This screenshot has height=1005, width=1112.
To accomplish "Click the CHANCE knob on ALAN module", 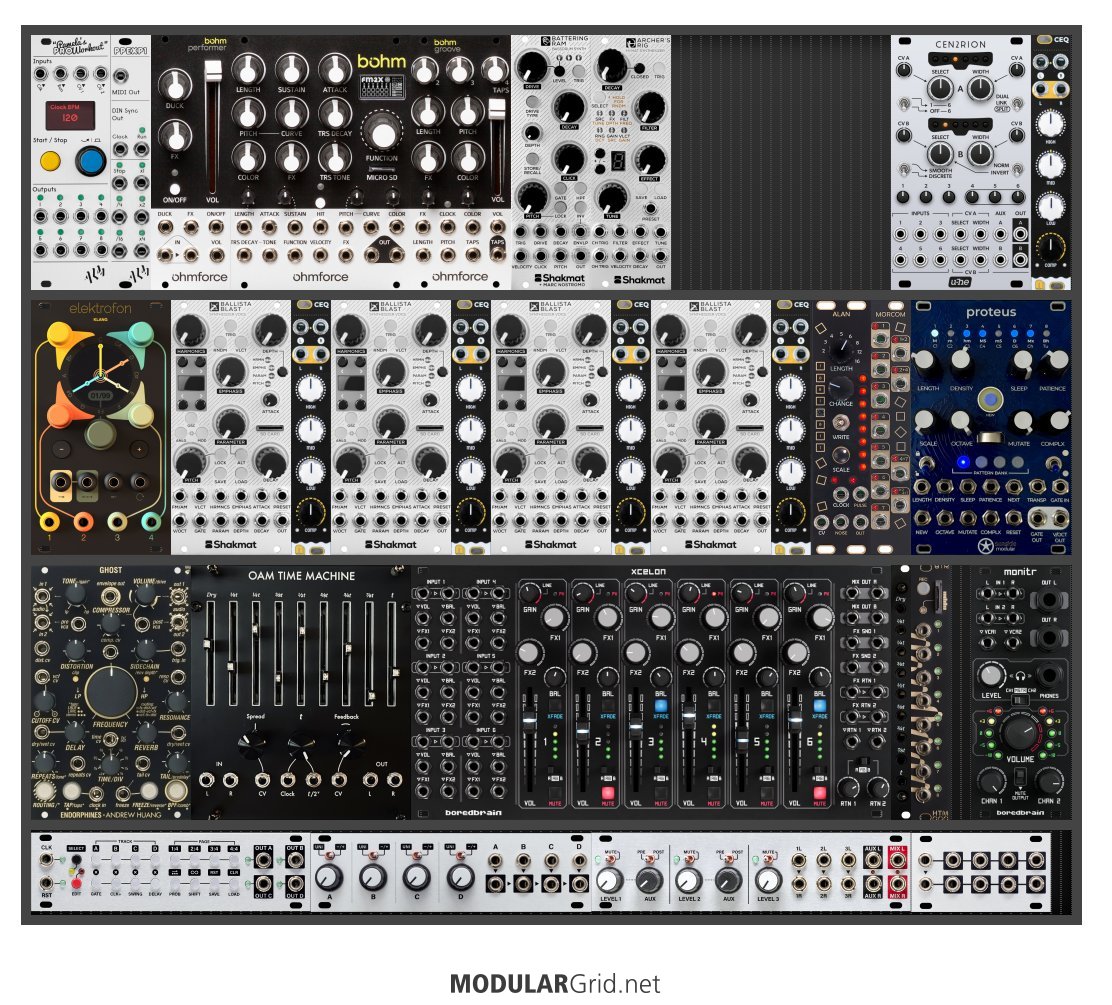I will click(x=841, y=387).
